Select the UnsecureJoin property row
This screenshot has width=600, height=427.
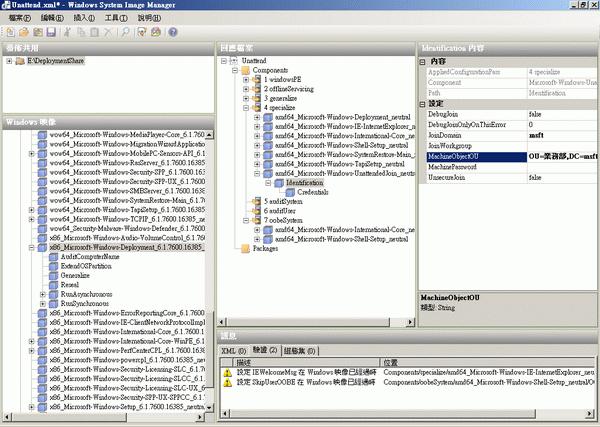(x=511, y=178)
